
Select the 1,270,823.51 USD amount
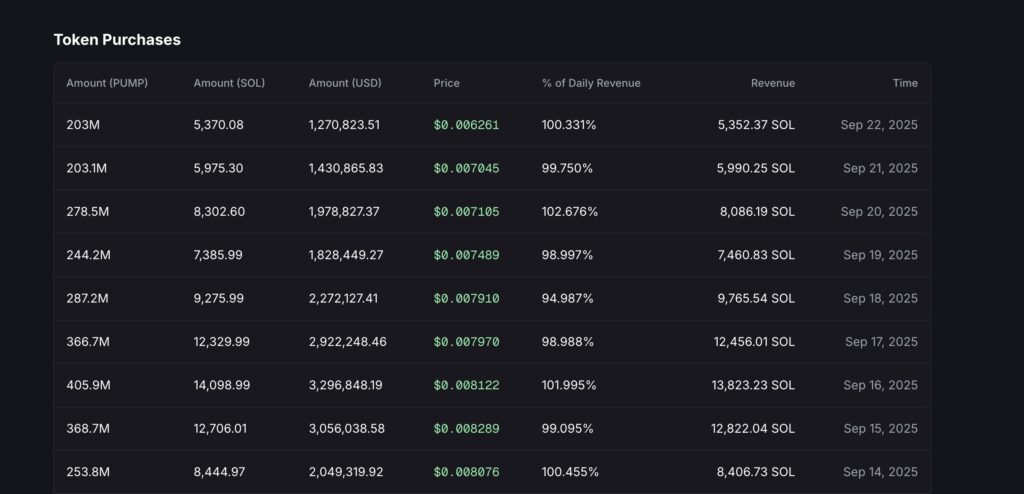(x=344, y=125)
